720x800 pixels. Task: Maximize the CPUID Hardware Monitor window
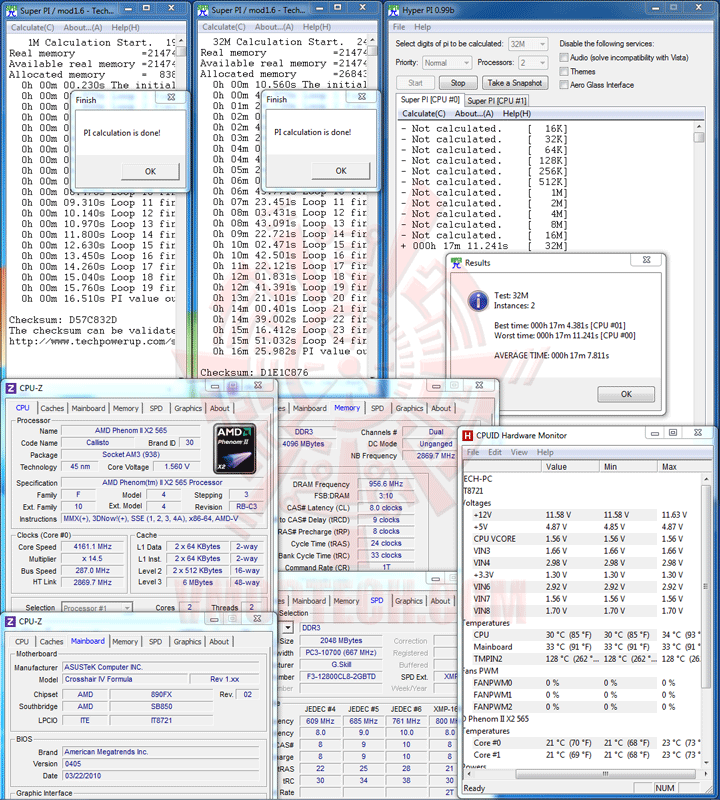pyautogui.click(x=673, y=433)
